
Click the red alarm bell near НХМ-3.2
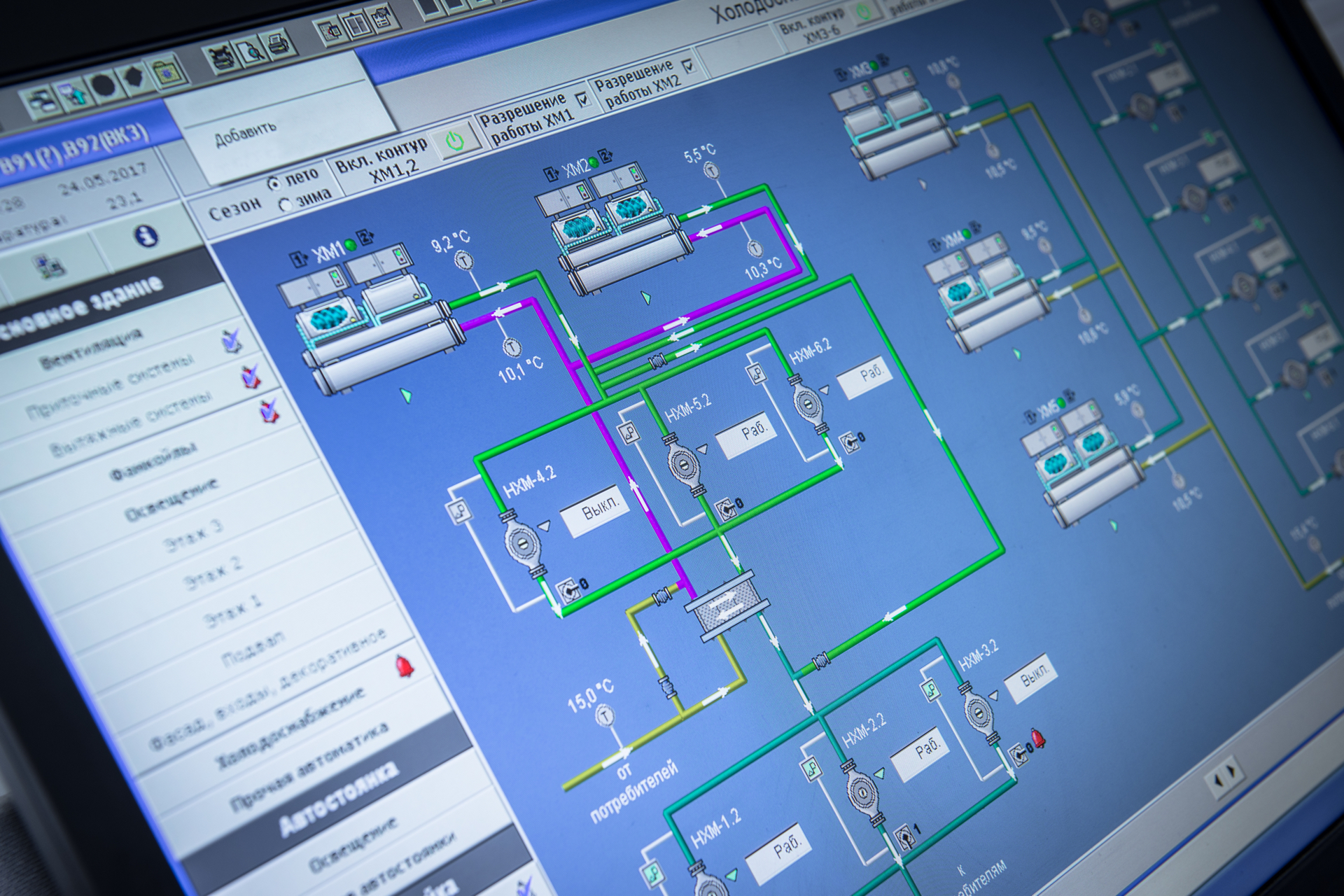pos(1038,738)
